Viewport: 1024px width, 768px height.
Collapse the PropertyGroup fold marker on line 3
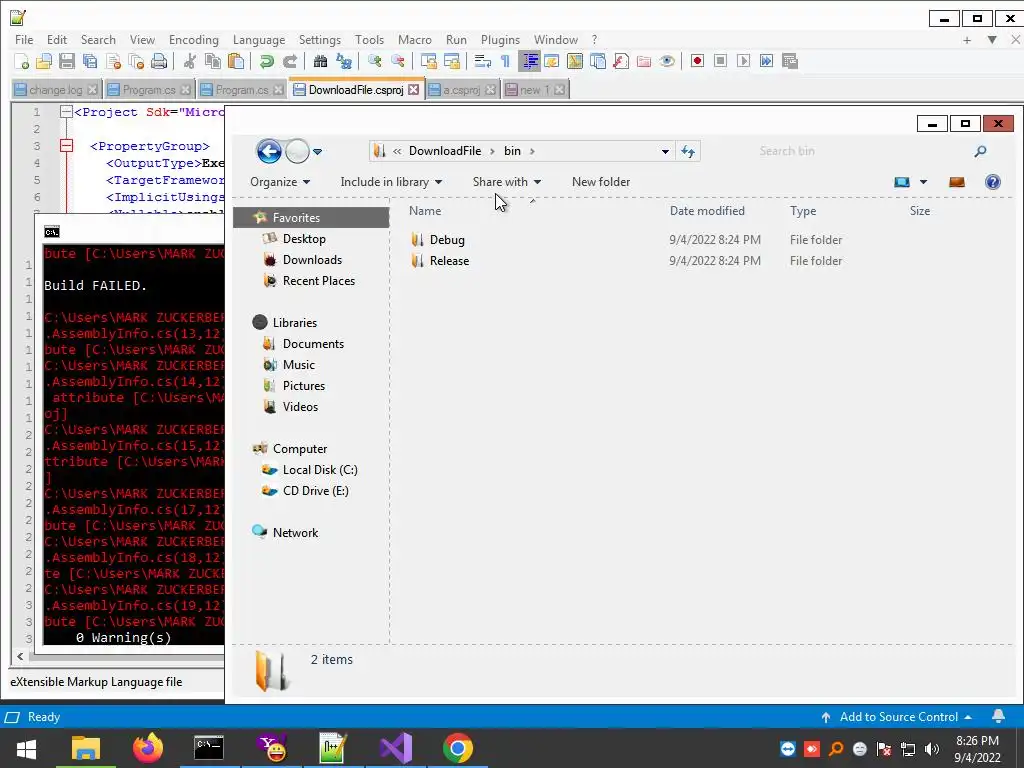tap(66, 146)
